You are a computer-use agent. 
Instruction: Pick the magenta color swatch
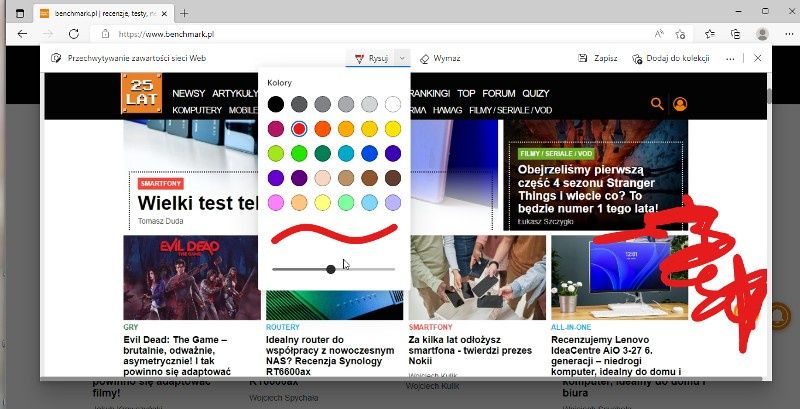click(x=276, y=129)
